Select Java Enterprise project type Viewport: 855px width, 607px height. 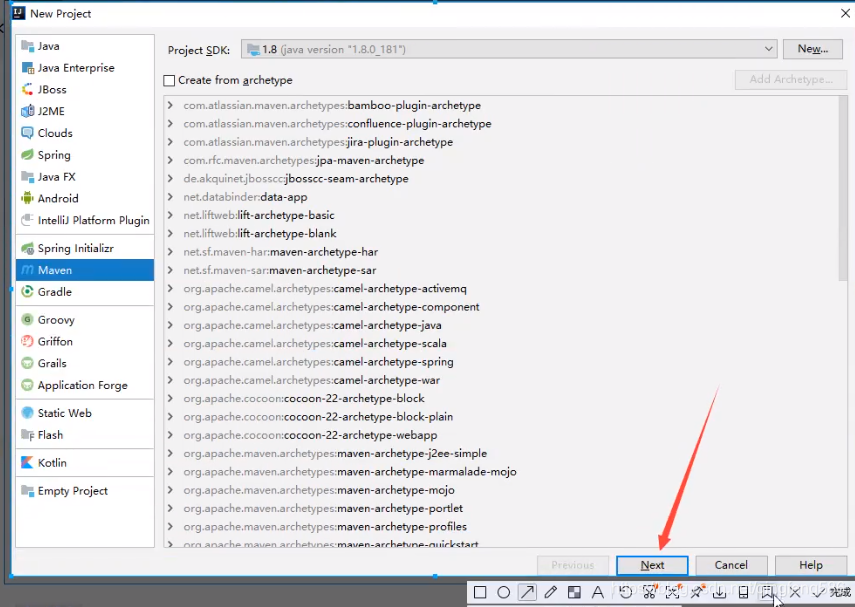click(85, 68)
